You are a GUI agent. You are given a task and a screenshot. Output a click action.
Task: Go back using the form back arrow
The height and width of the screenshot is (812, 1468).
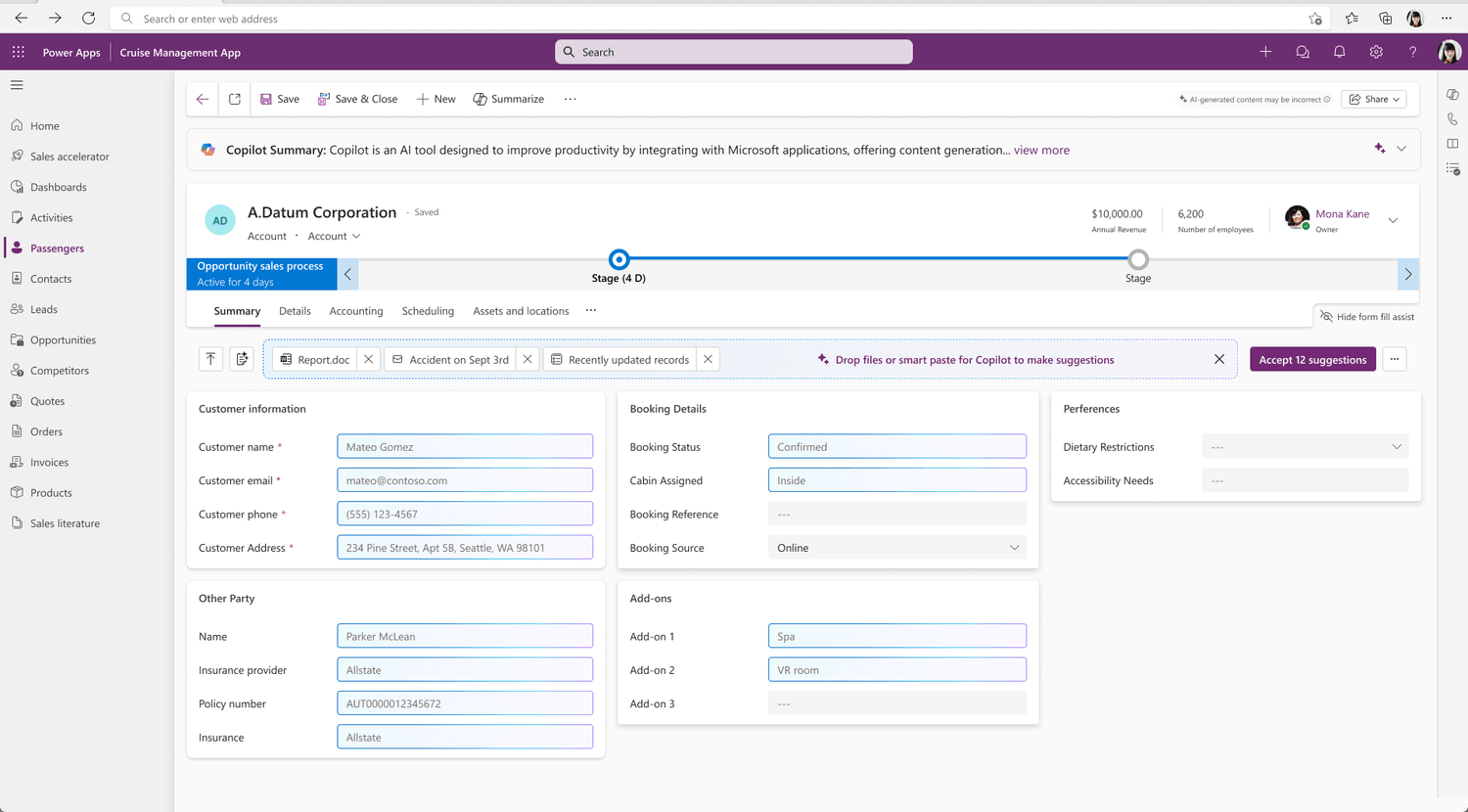coord(203,99)
